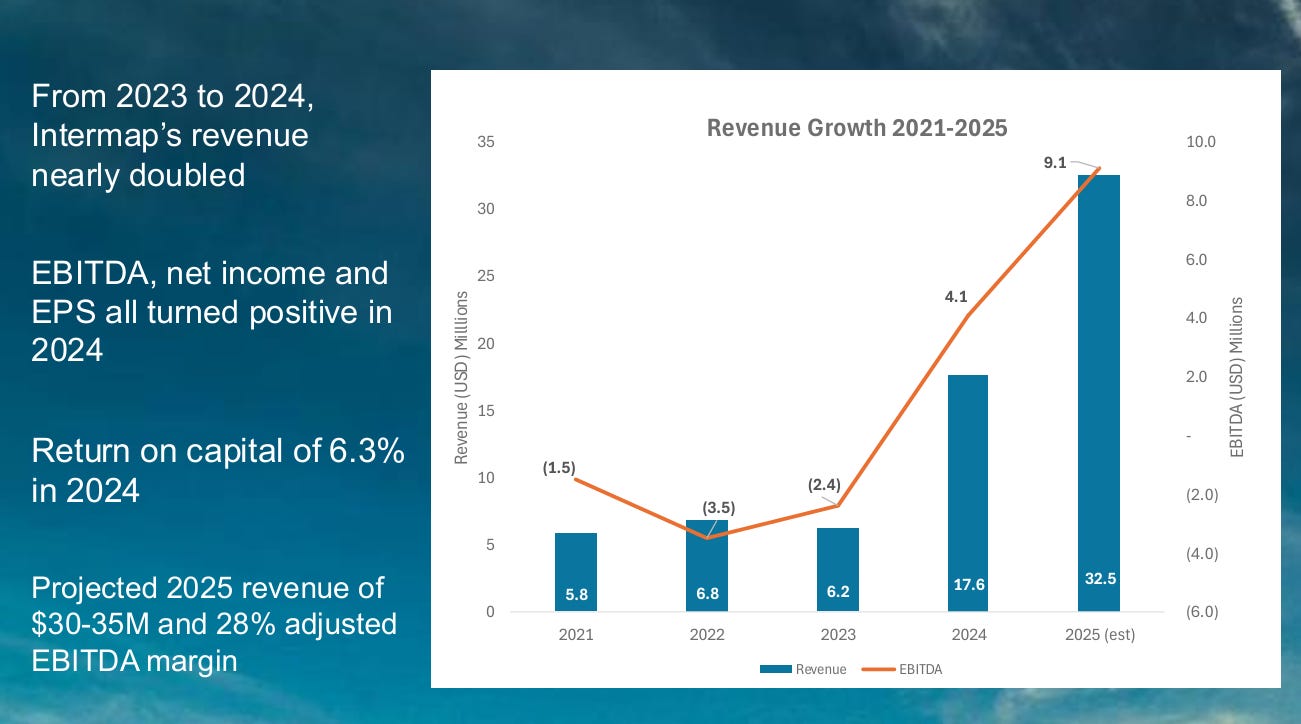Click the EBITDA data label 9.1
The image size is (1301, 724).
coord(1055,162)
